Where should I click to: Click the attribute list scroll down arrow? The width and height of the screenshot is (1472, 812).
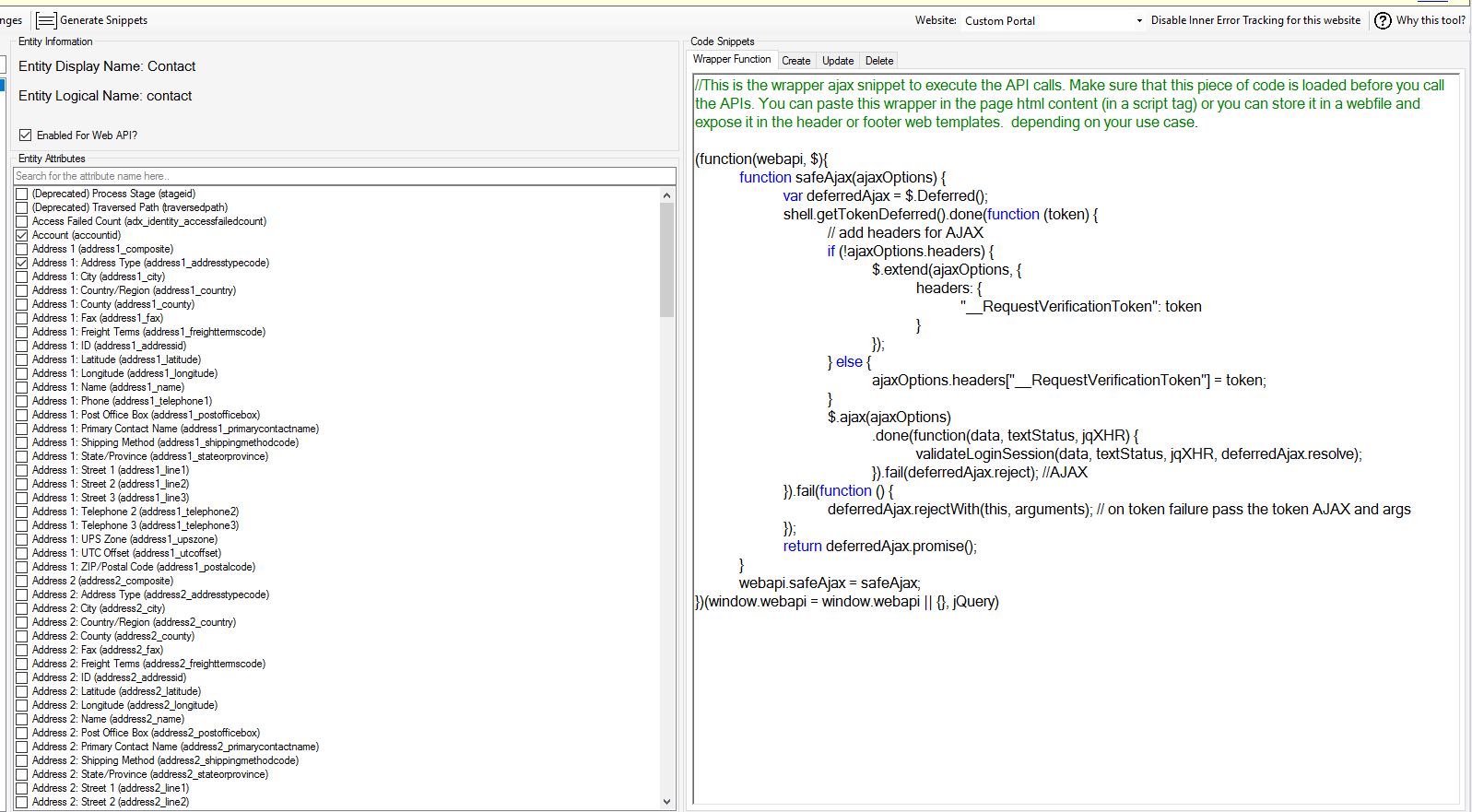[x=667, y=802]
